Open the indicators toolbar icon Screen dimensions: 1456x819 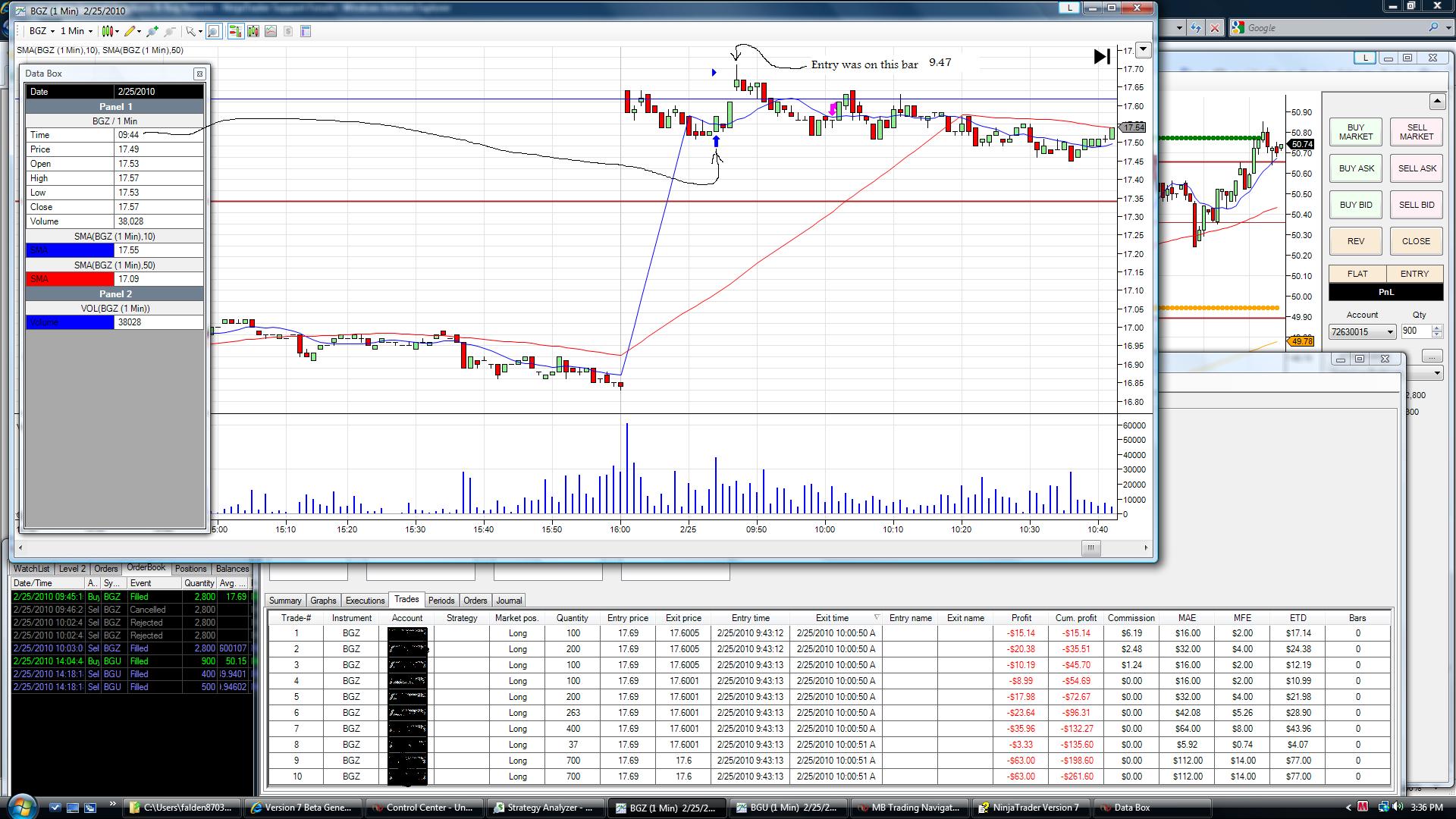click(270, 31)
